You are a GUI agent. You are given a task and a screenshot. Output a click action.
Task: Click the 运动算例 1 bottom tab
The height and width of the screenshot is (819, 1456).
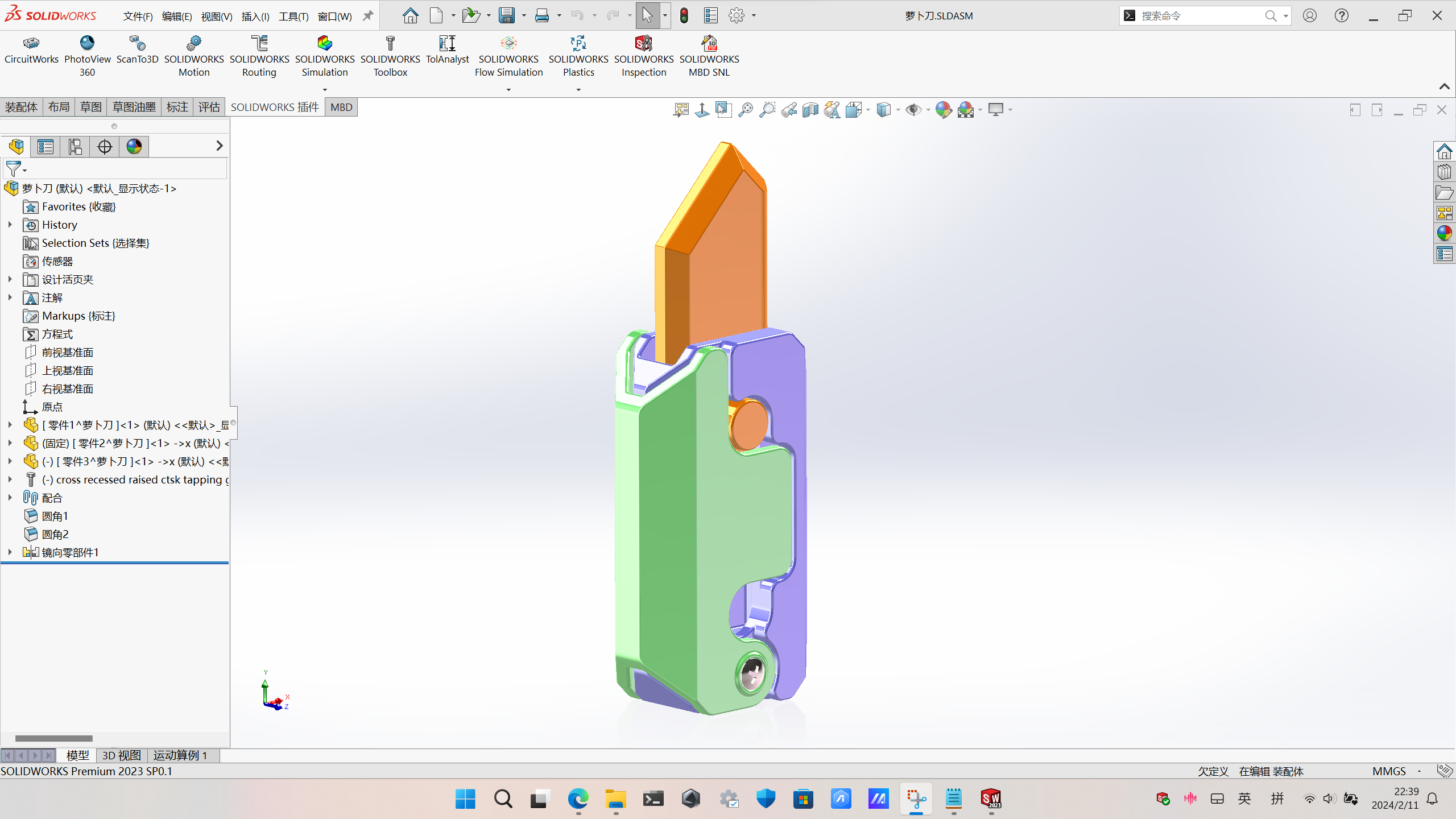[x=181, y=755]
